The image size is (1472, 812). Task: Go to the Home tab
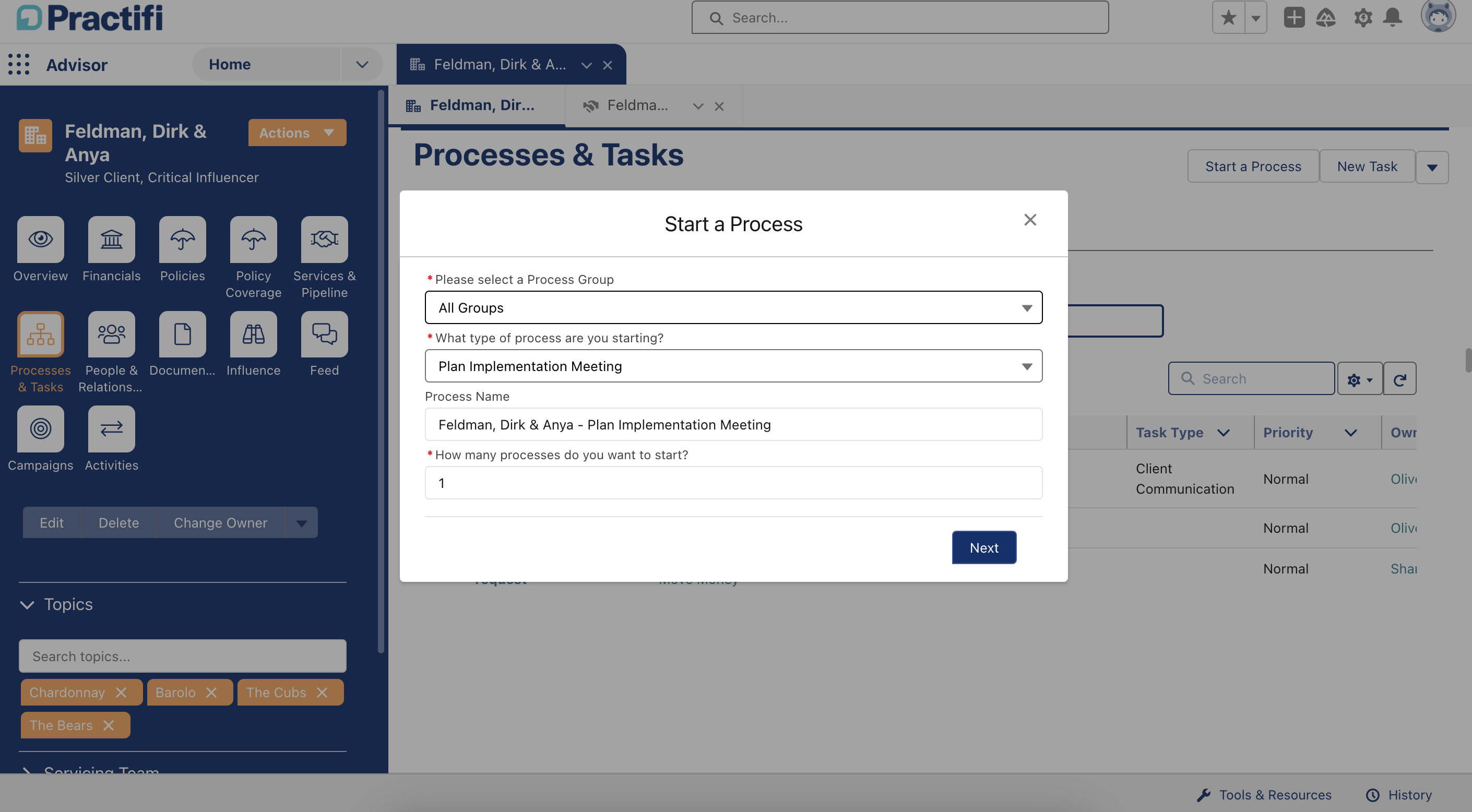pyautogui.click(x=230, y=64)
